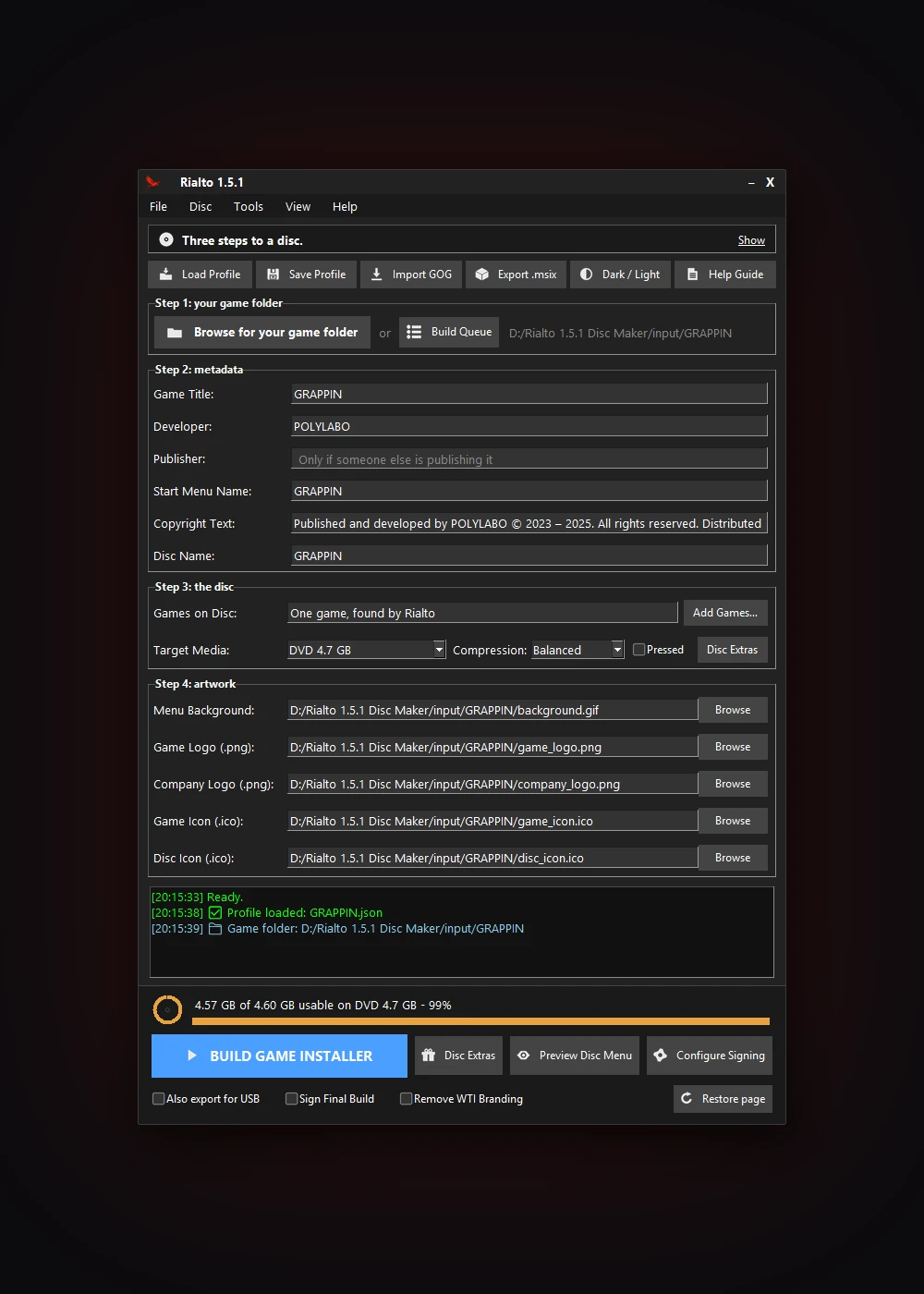The height and width of the screenshot is (1294, 924).
Task: Check the Sign Final Build option
Action: click(x=291, y=1099)
